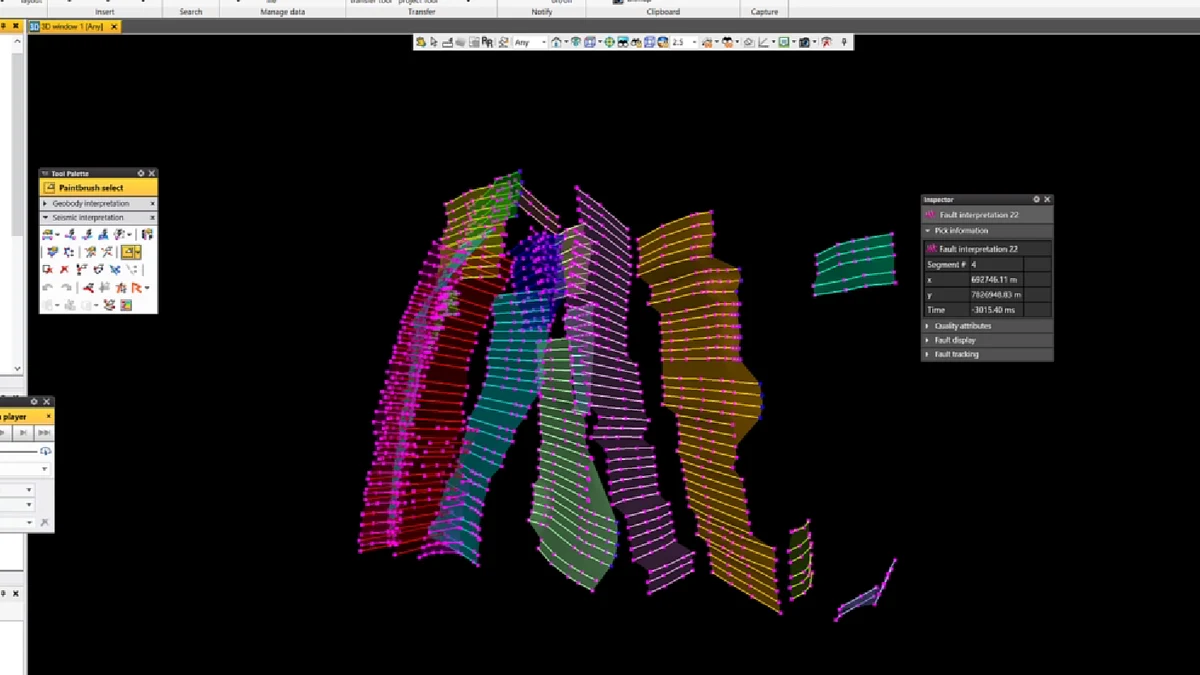Viewport: 1200px width, 675px height.
Task: Click the red X delete icon in Tool Palette
Action: pos(64,269)
